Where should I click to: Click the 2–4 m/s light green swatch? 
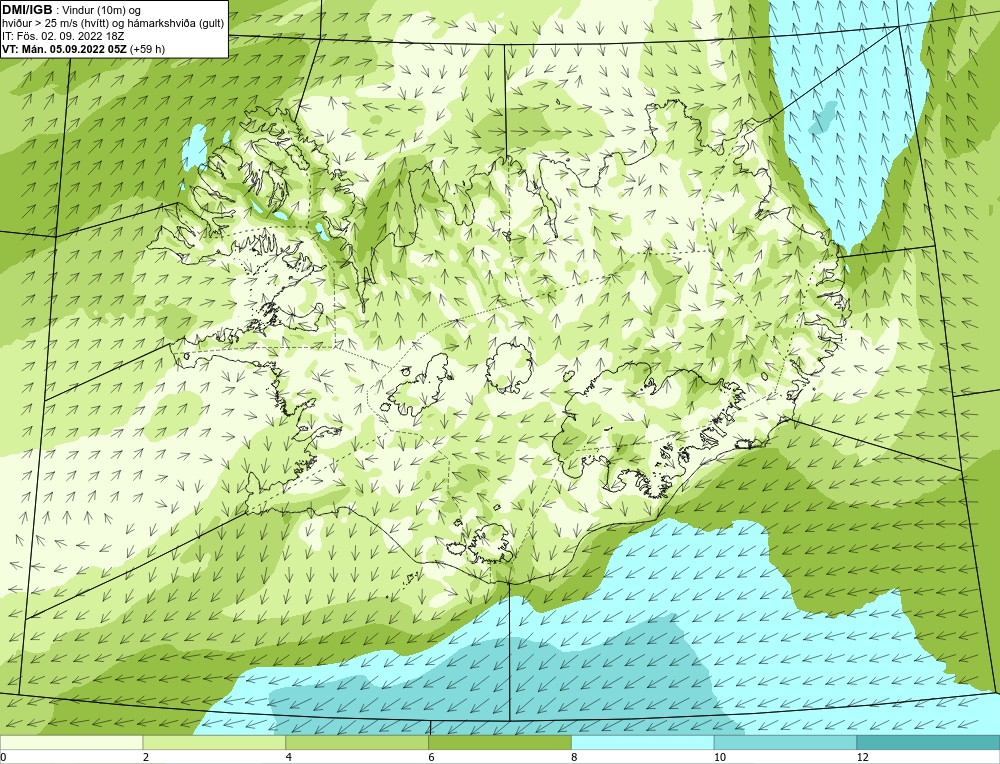214,742
